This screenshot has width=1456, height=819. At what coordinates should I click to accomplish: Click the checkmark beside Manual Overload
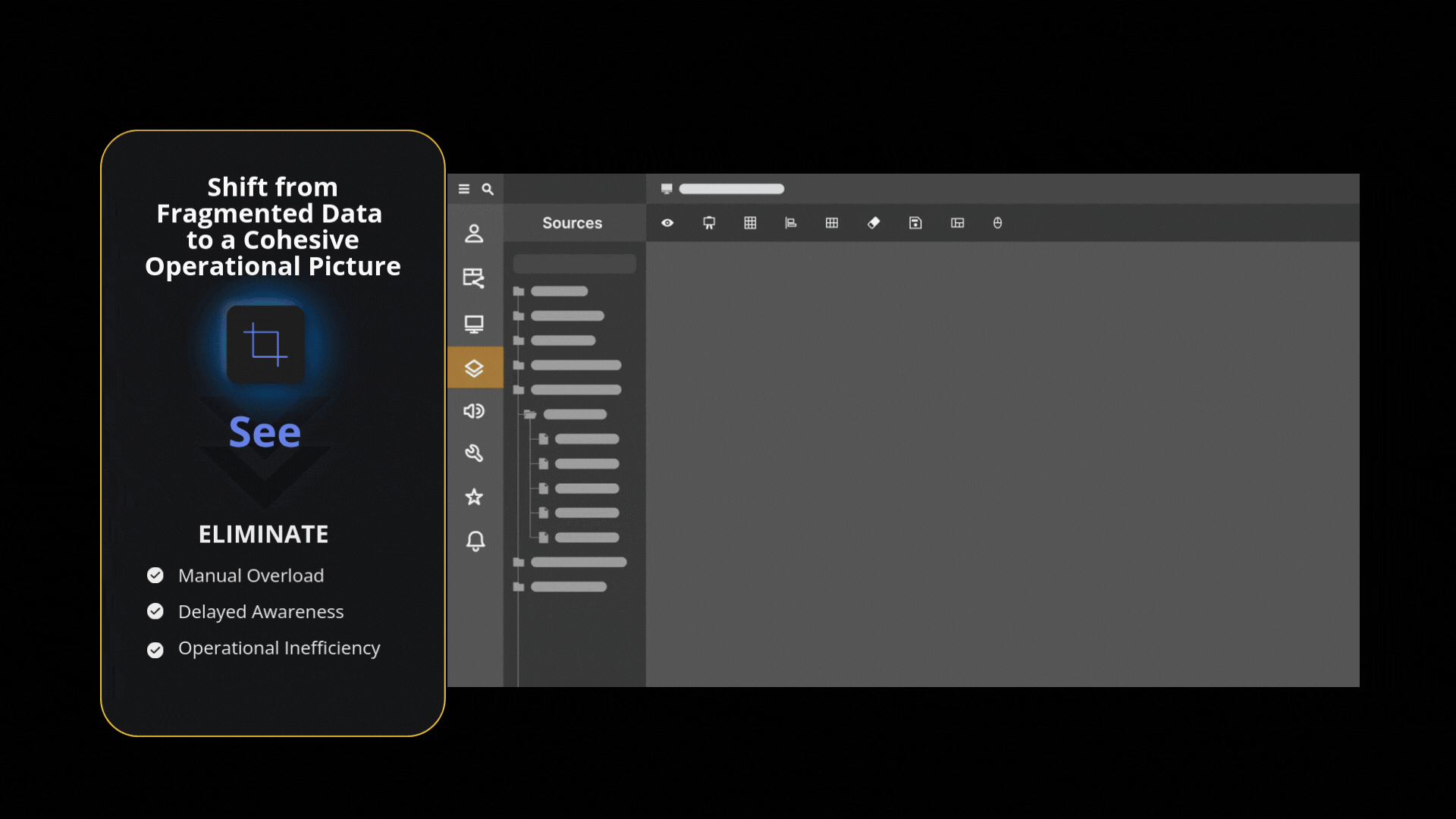point(155,576)
